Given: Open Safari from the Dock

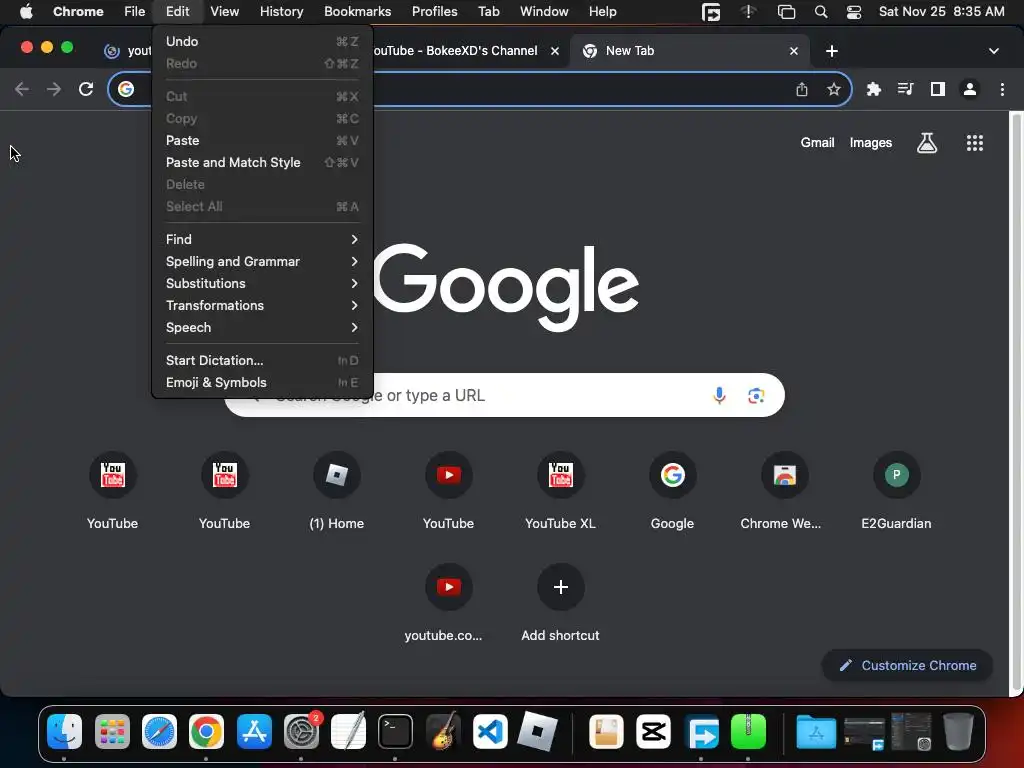Looking at the screenshot, I should (159, 731).
